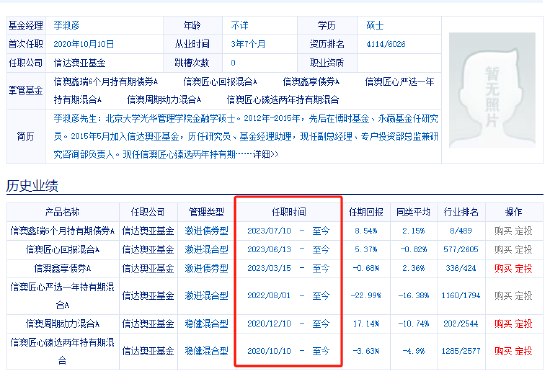Open 激进债券型 type in 信澳鑫瑞6个月 row

207,231
